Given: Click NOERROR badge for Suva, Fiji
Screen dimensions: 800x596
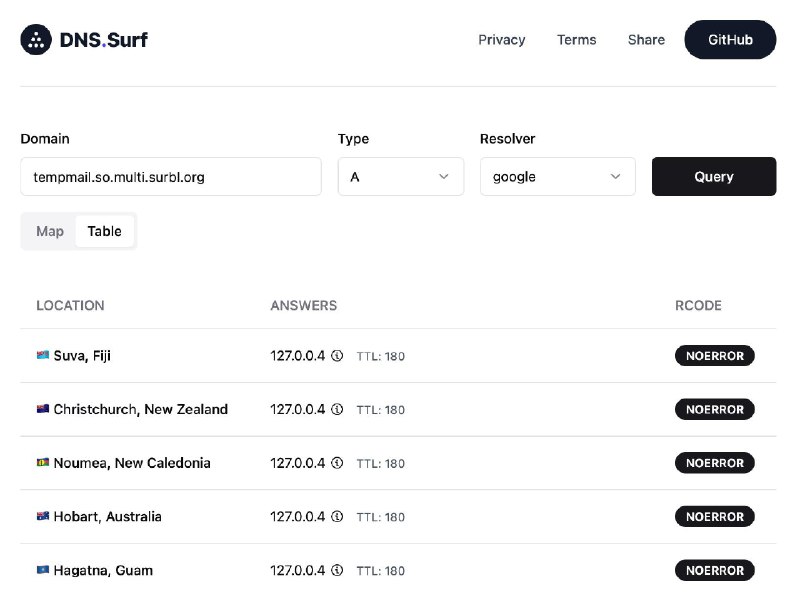Looking at the screenshot, I should (714, 356).
